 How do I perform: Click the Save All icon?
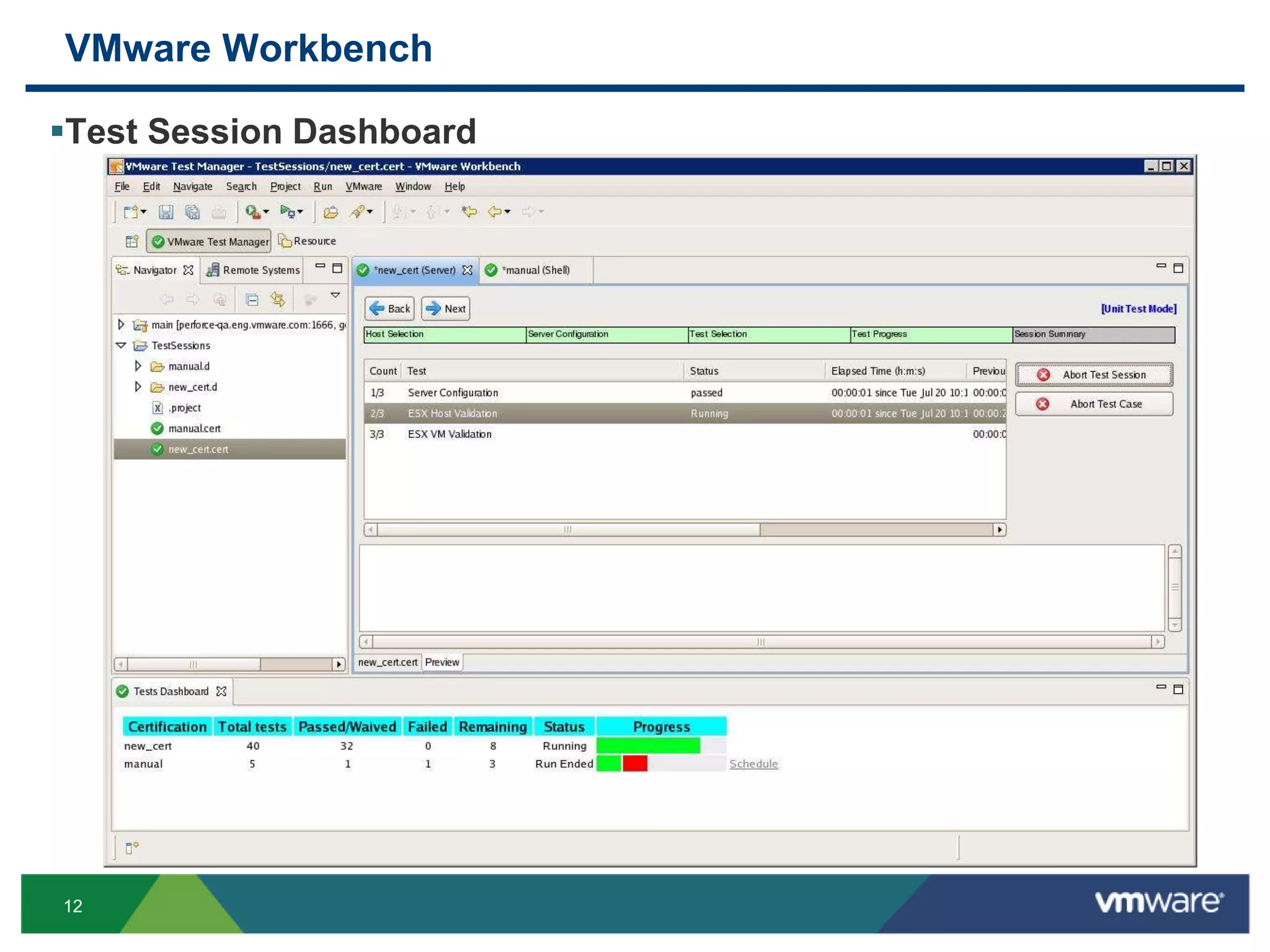(192, 212)
